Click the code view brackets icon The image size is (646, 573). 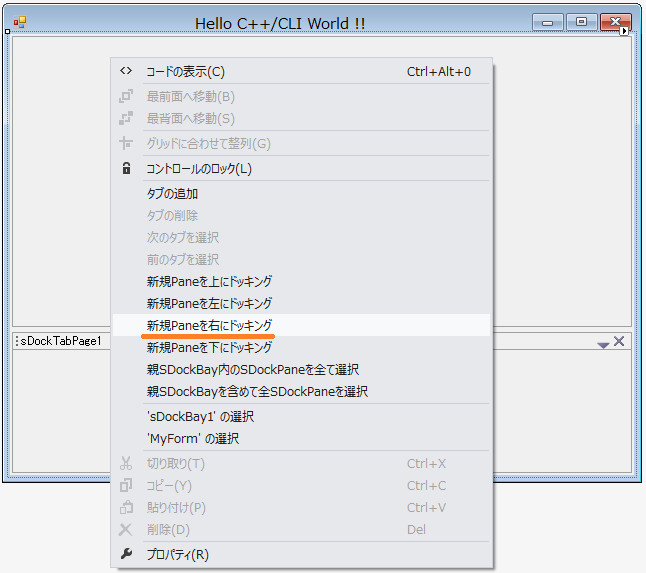(x=126, y=71)
